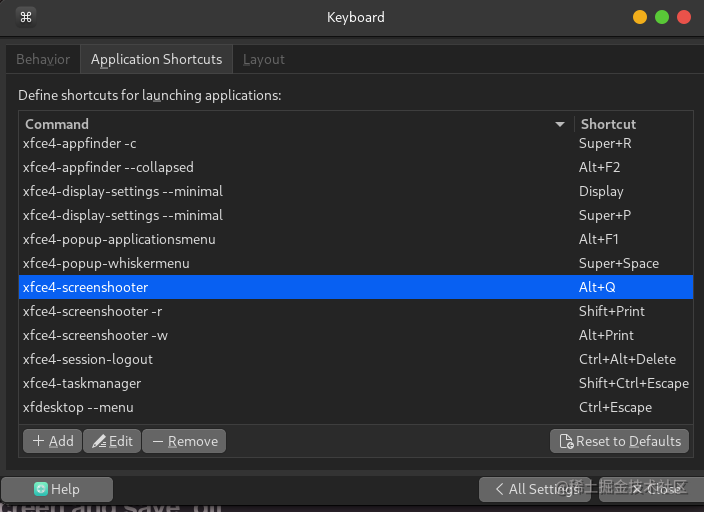Click the Super+R shortcut cell
The image size is (704, 512).
[x=605, y=144]
